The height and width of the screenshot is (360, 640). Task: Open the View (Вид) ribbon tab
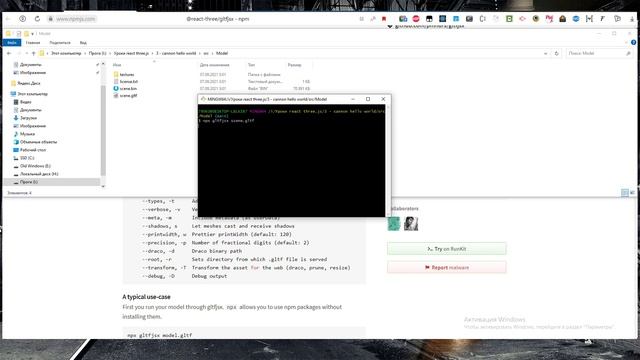pos(83,42)
